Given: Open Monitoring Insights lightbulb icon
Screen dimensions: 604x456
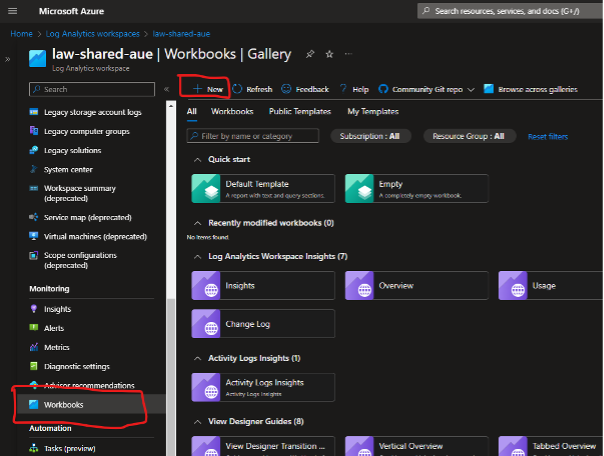Looking at the screenshot, I should coord(34,309).
